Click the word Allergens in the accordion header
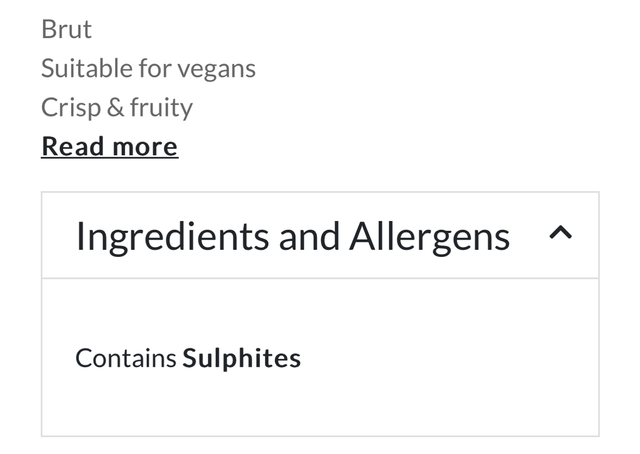Viewport: 640px width, 454px height. point(429,237)
